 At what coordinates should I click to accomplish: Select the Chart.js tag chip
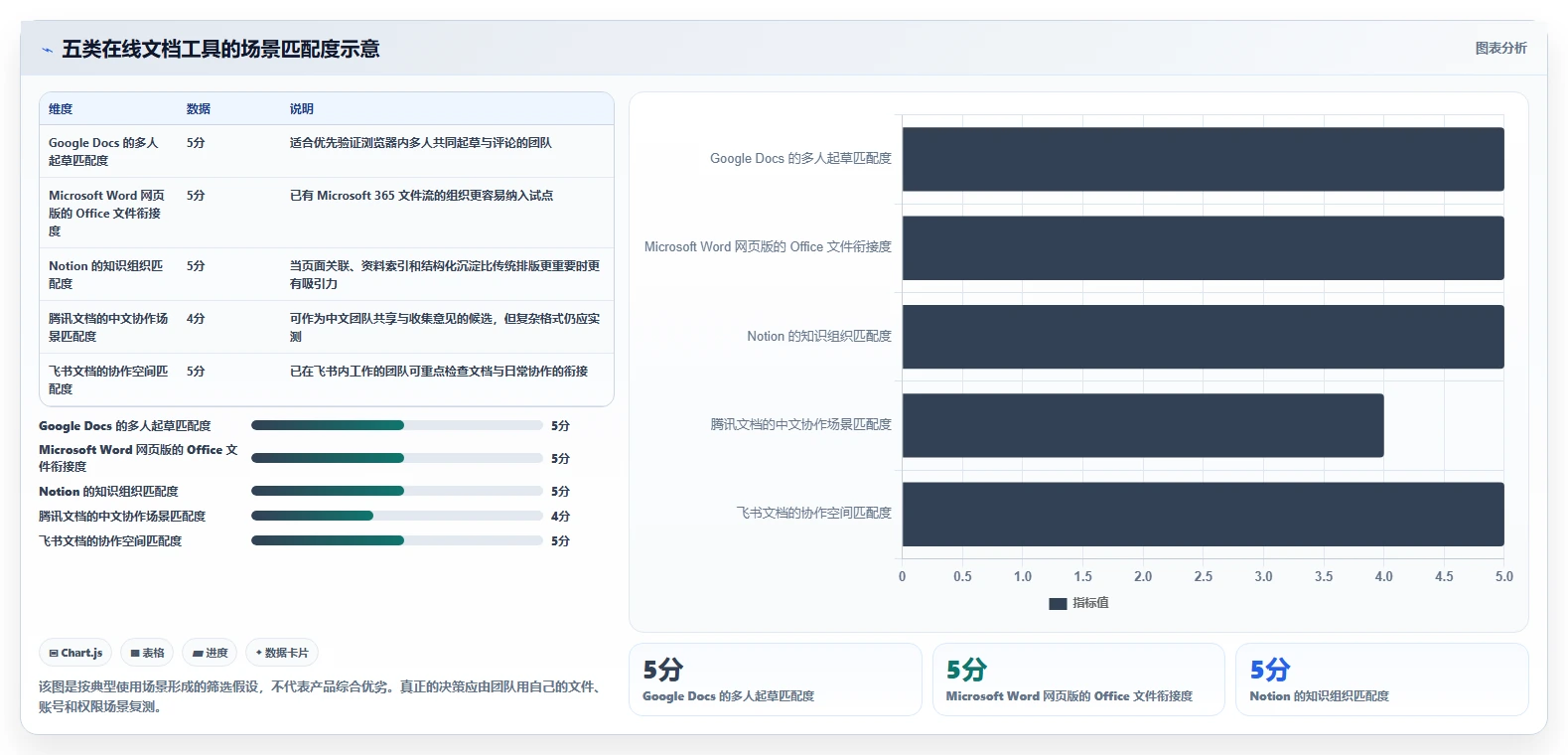(x=75, y=653)
